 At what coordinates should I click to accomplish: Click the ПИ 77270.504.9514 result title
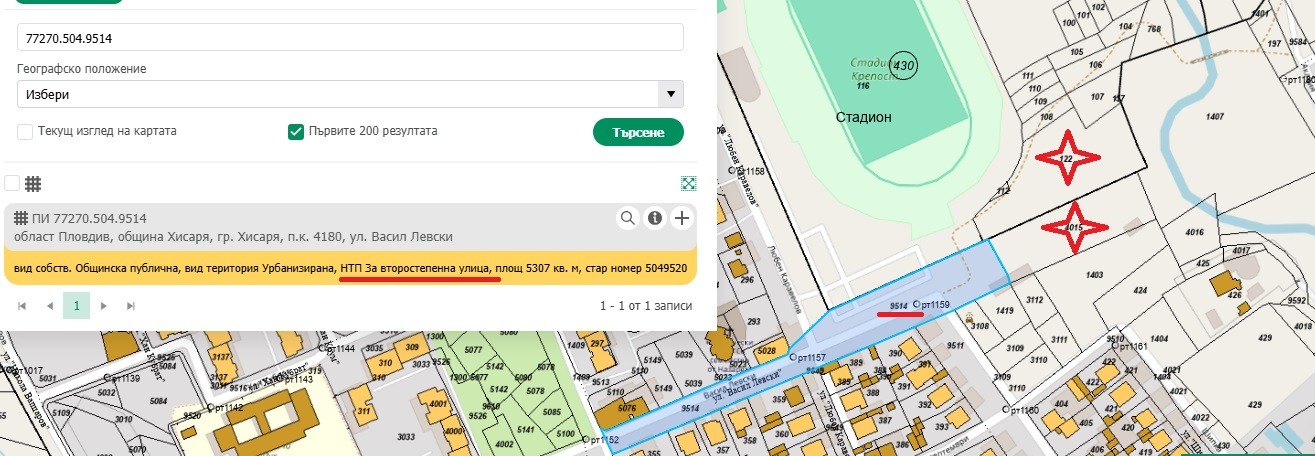pyautogui.click(x=90, y=218)
